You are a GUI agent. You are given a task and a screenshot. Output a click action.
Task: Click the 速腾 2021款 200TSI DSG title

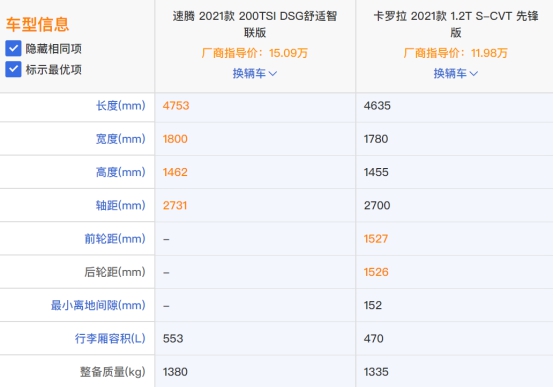(254, 24)
